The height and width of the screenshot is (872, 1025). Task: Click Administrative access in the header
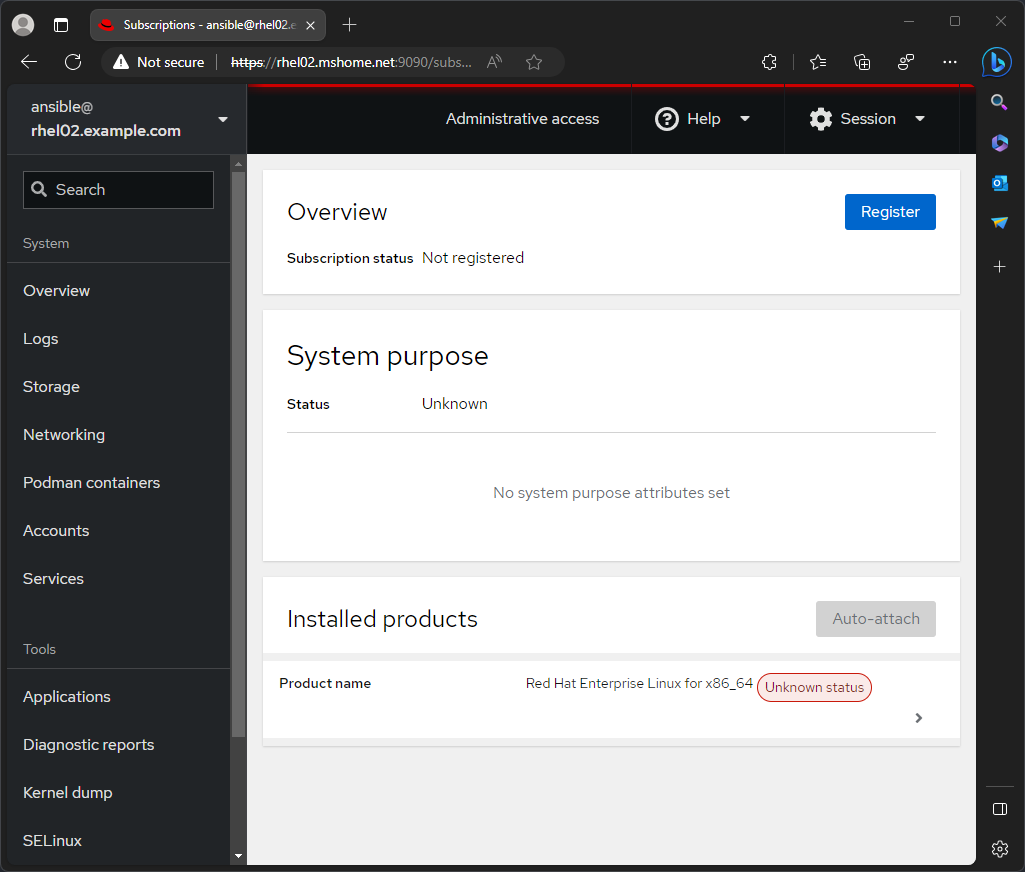point(522,118)
